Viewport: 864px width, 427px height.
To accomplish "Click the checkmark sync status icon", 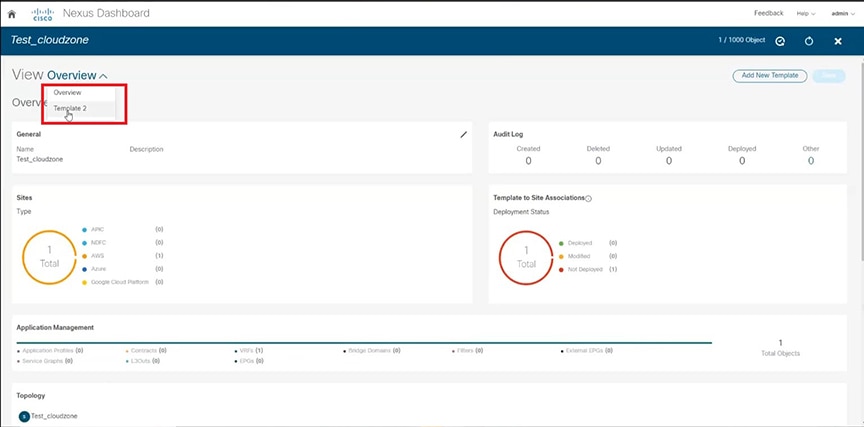I will pos(780,41).
